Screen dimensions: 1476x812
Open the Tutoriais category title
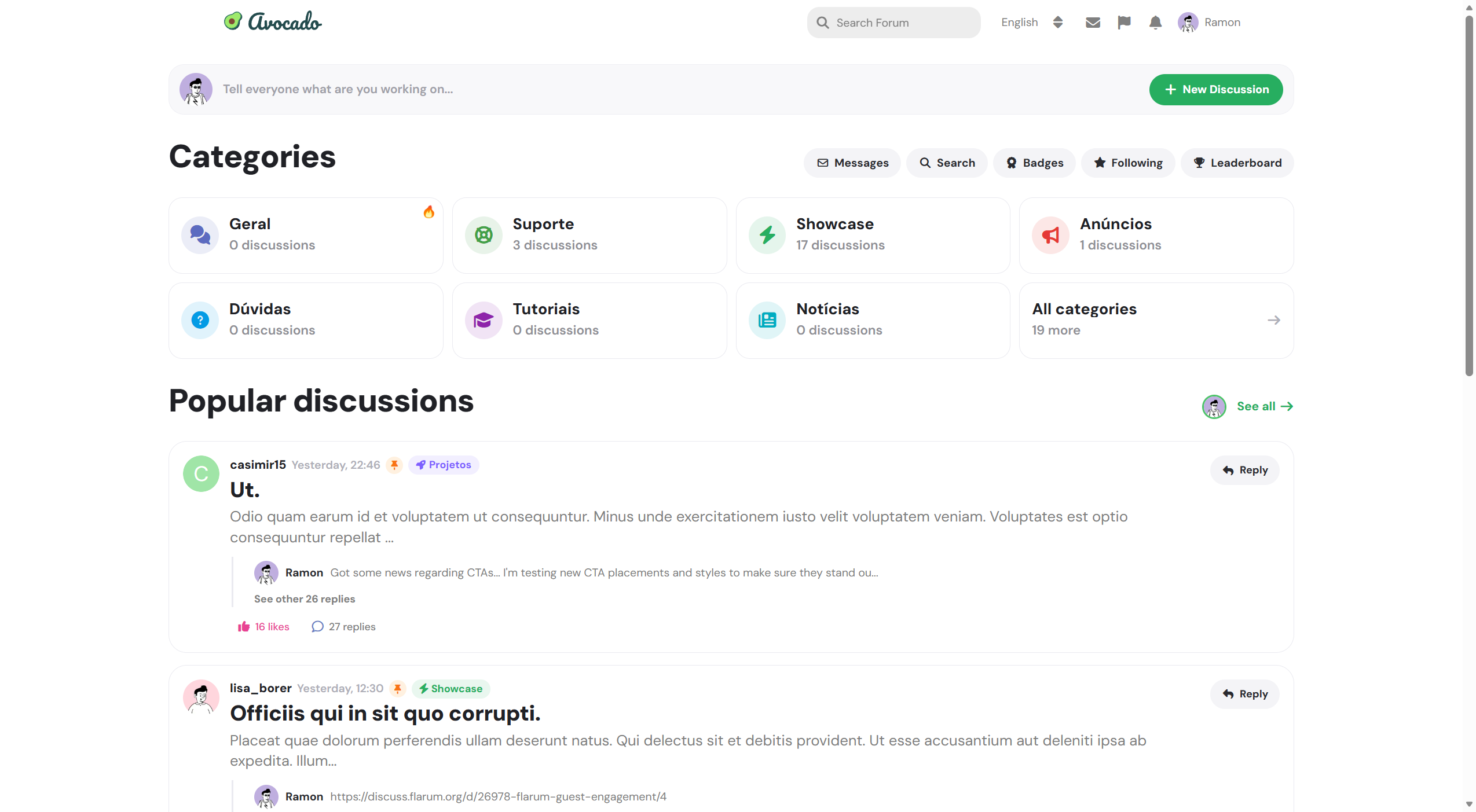(545, 309)
